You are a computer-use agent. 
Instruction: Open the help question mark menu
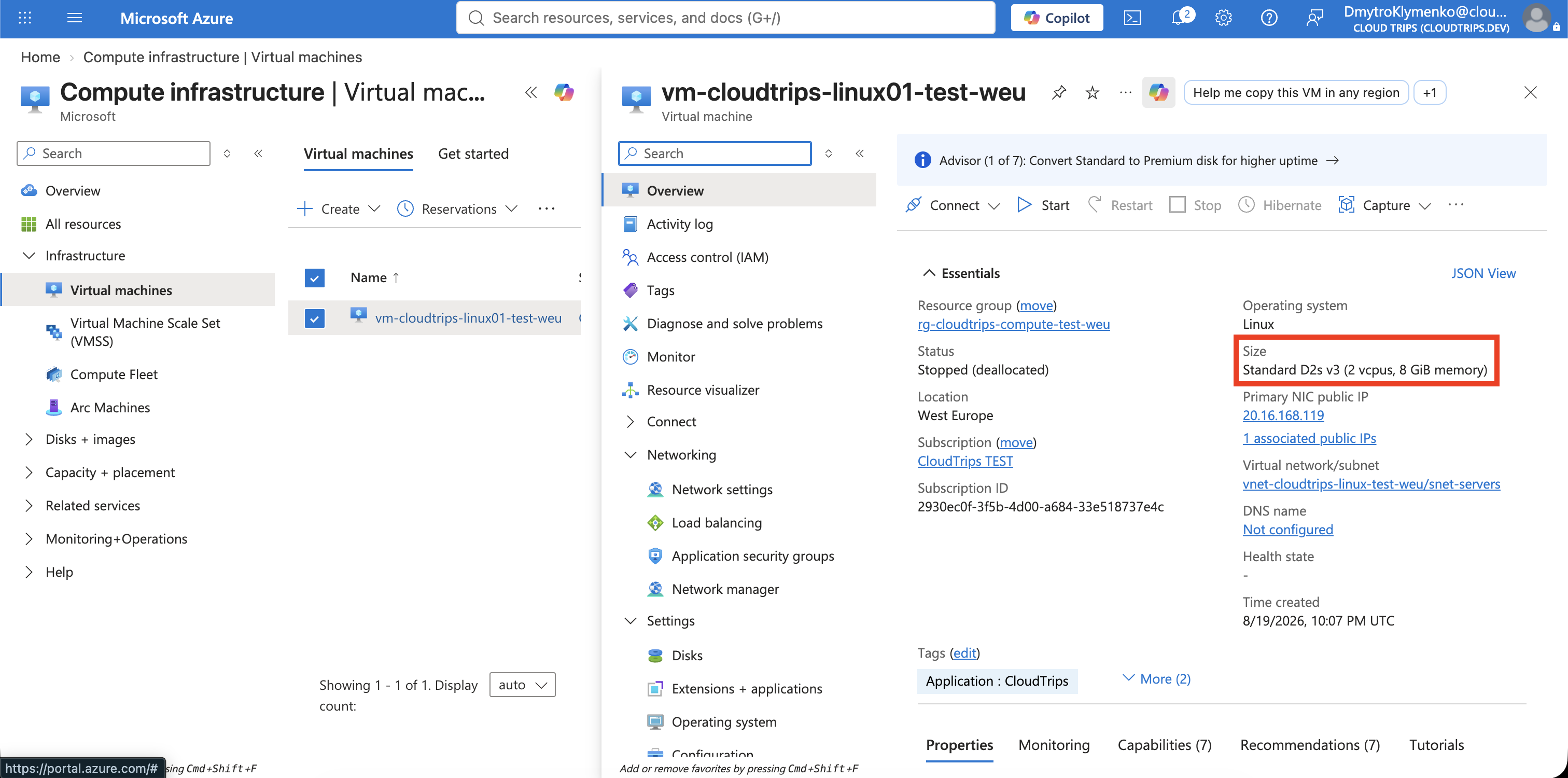coord(1269,18)
